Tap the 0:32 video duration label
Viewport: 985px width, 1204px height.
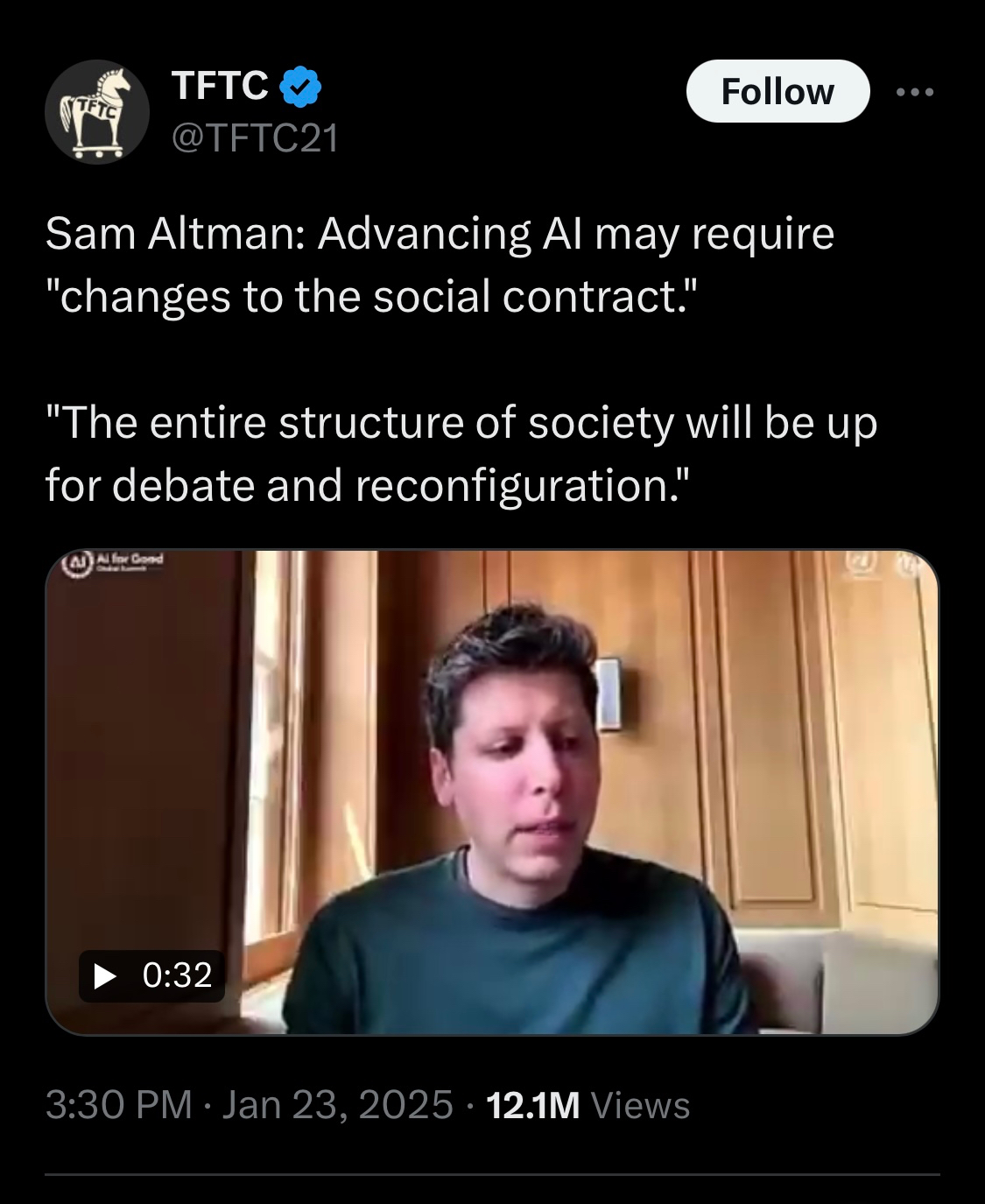177,975
